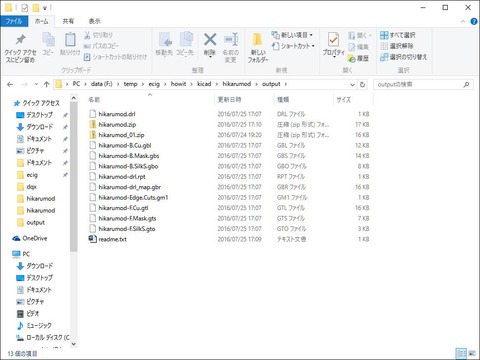Click the 'kicad' breadcrumb in the address bar
The image size is (480, 360).
click(x=204, y=84)
